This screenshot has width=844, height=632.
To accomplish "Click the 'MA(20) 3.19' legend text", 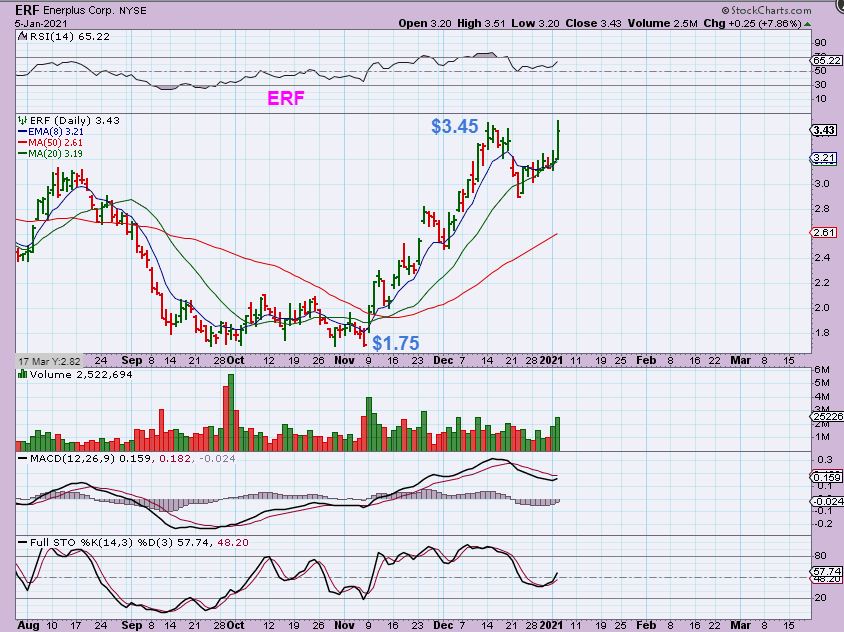I will (55, 153).
